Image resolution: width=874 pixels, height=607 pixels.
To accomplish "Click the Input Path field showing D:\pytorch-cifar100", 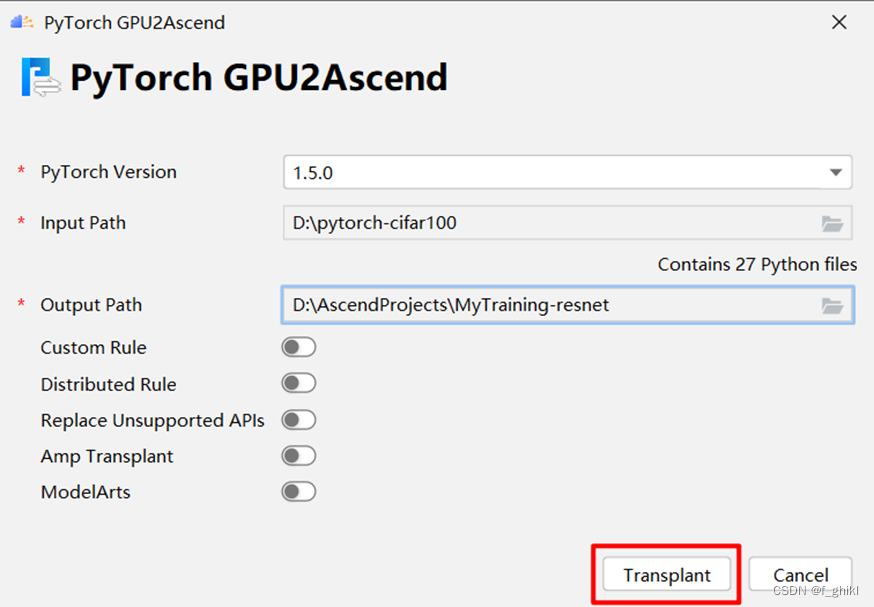I will 550,223.
